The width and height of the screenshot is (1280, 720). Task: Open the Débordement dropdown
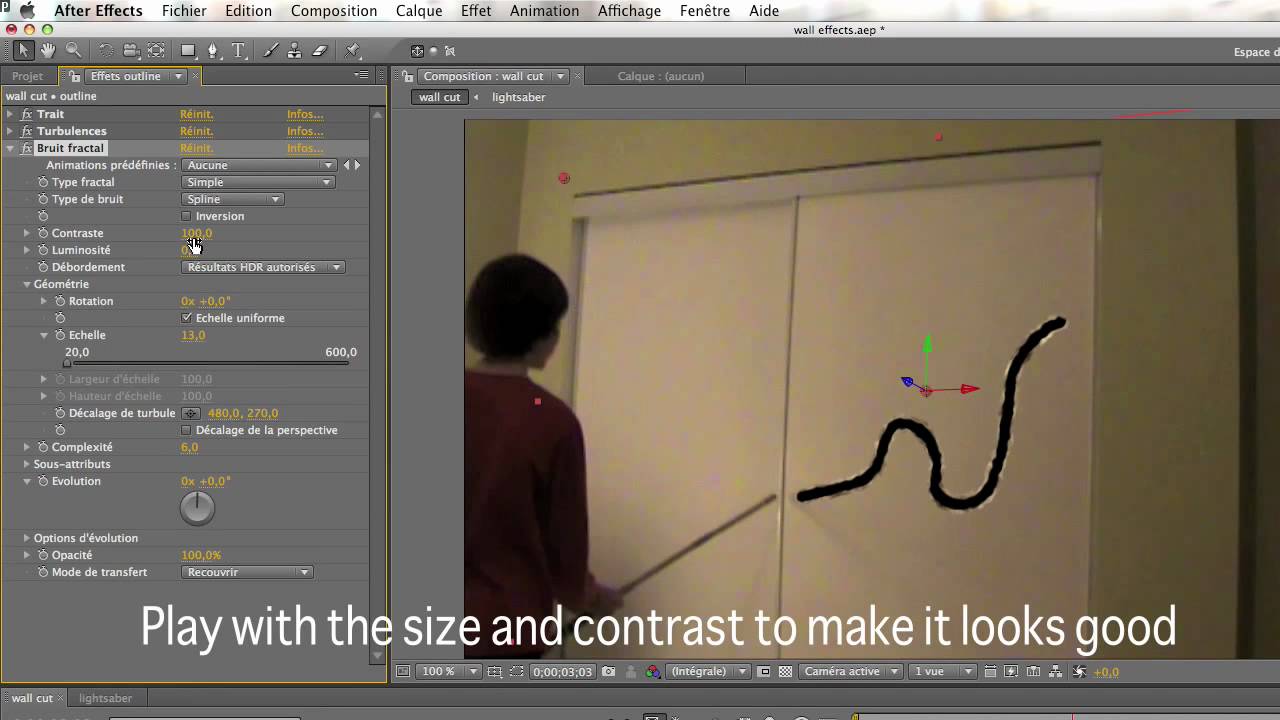pos(264,267)
